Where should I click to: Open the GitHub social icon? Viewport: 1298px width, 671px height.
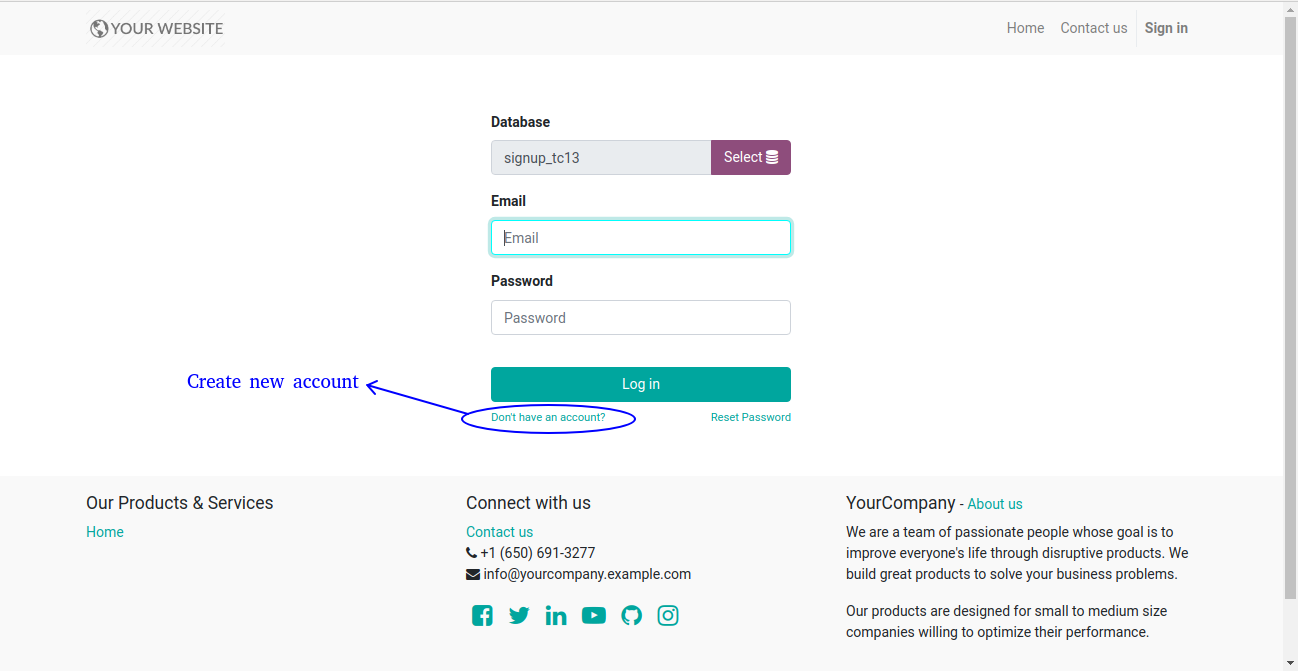point(631,616)
